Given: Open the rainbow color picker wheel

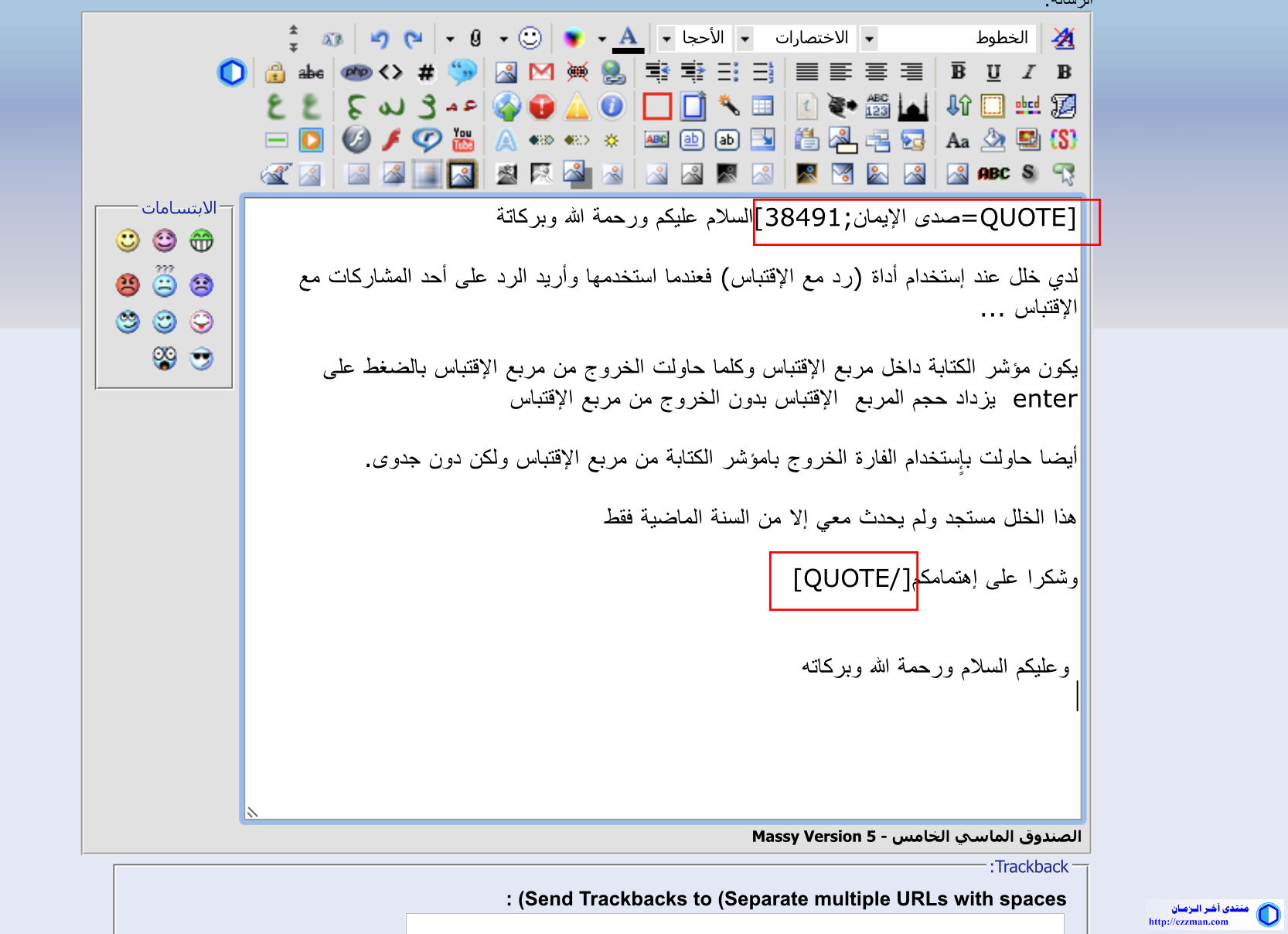Looking at the screenshot, I should [573, 38].
